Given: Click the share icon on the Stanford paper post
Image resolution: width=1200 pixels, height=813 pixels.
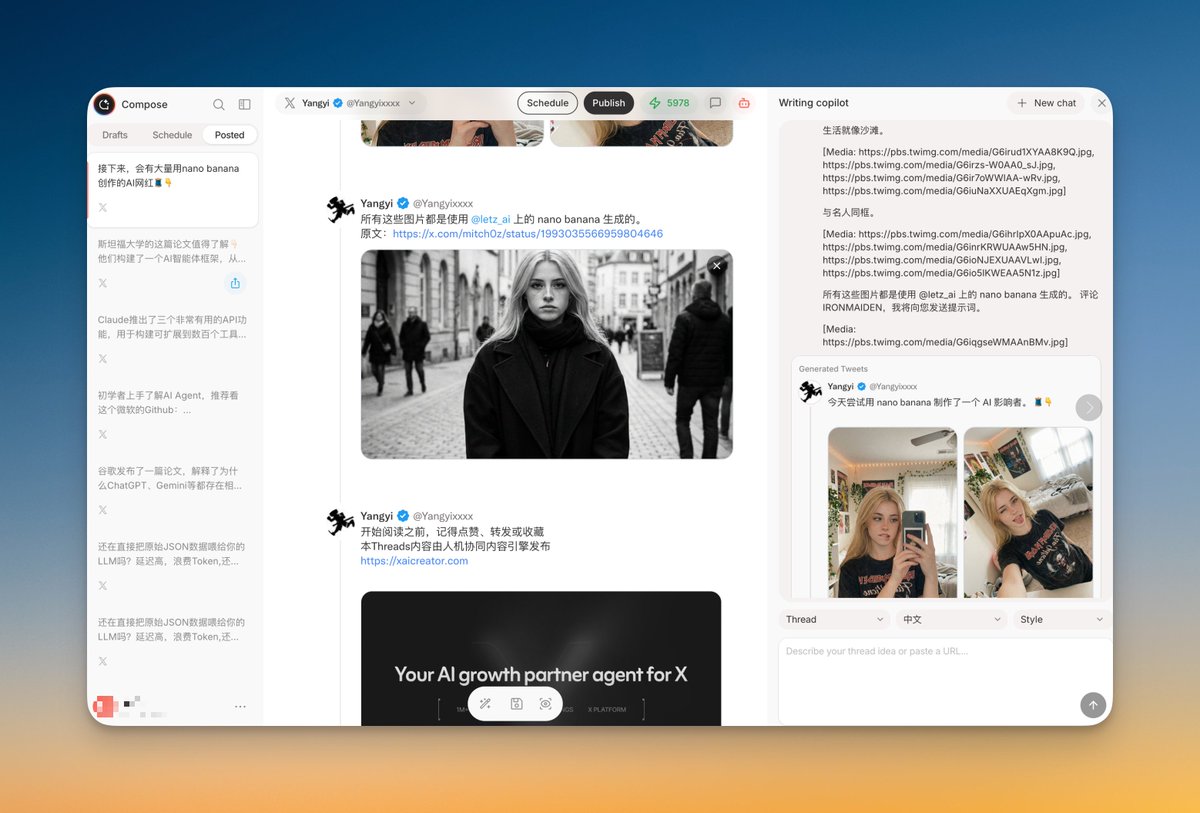Looking at the screenshot, I should [x=235, y=283].
